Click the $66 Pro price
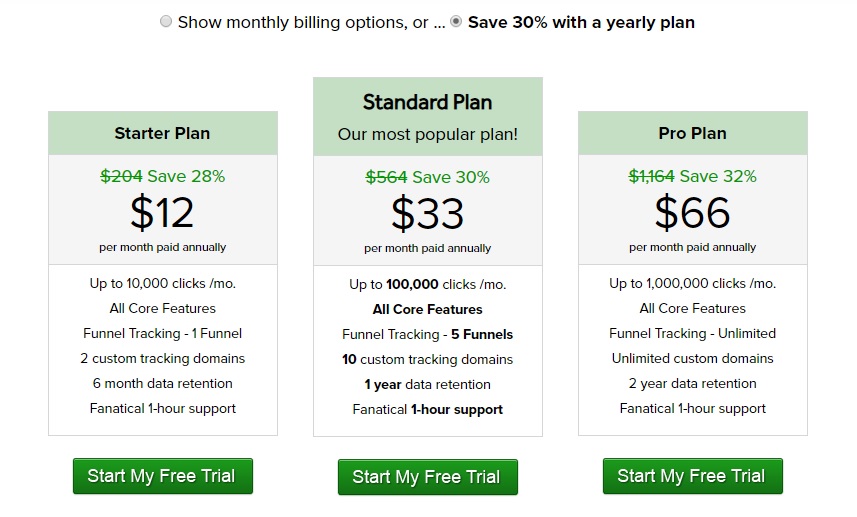Screen dimensions: 857x517 tap(692, 212)
